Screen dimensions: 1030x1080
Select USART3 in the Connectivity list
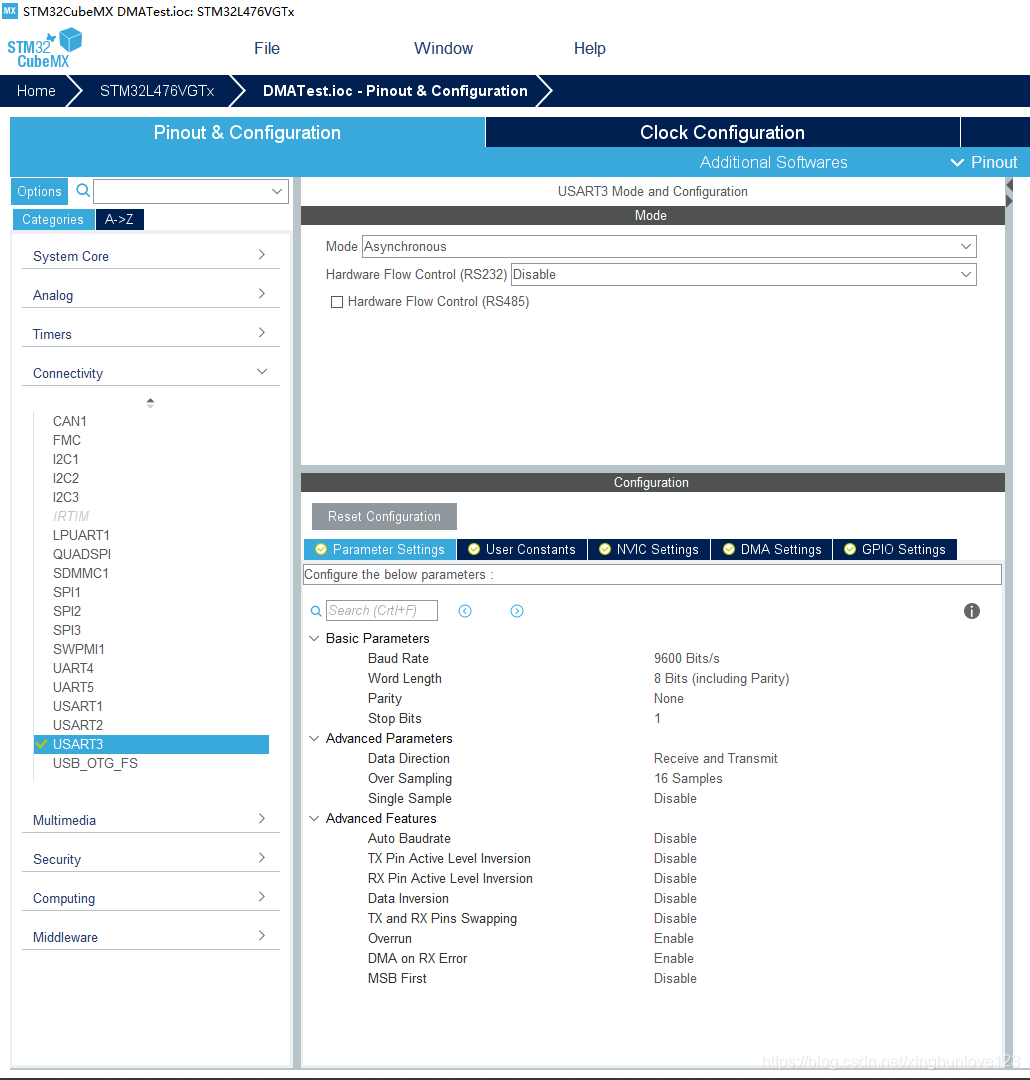[x=152, y=744]
